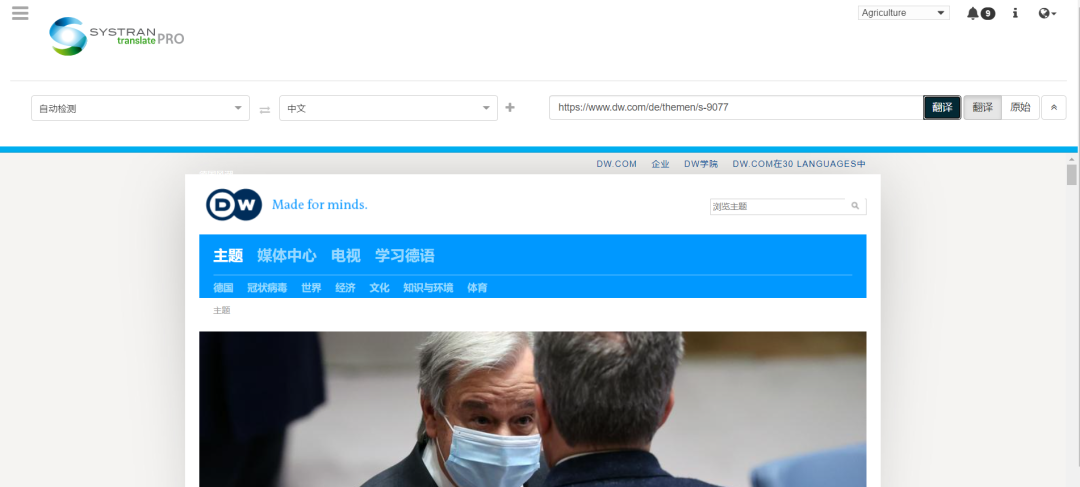Viewport: 1080px width, 487px height.
Task: Open the 德国 submenu item
Action: [223, 288]
